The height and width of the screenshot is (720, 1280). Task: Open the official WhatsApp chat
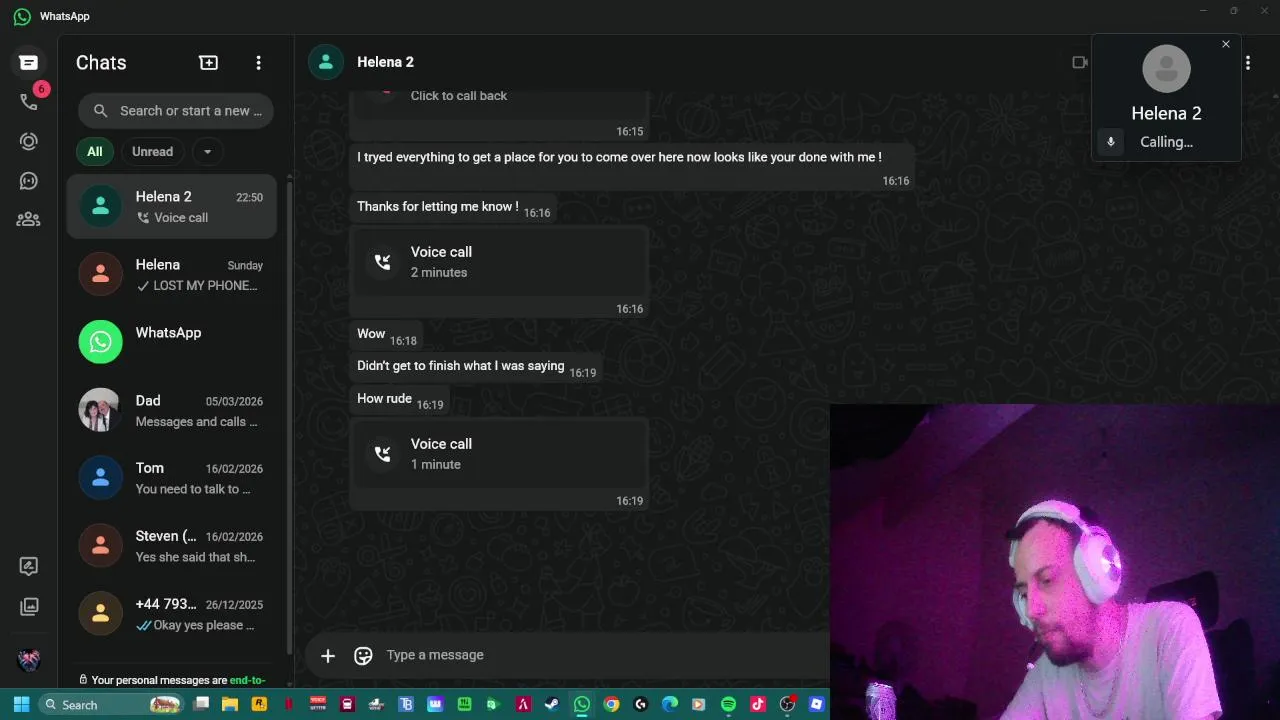(x=171, y=342)
